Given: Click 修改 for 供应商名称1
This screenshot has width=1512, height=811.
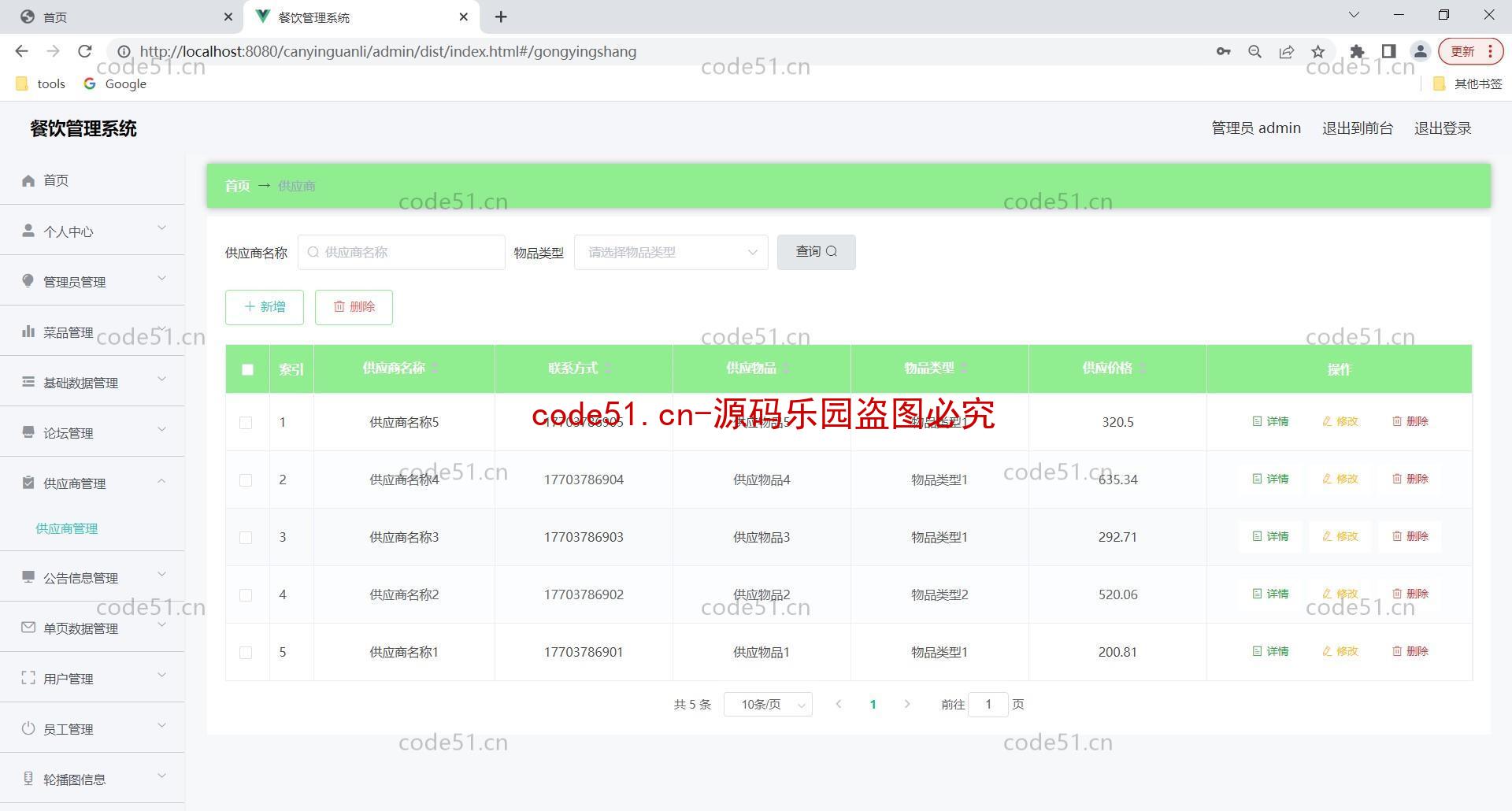Looking at the screenshot, I should click(1340, 651).
